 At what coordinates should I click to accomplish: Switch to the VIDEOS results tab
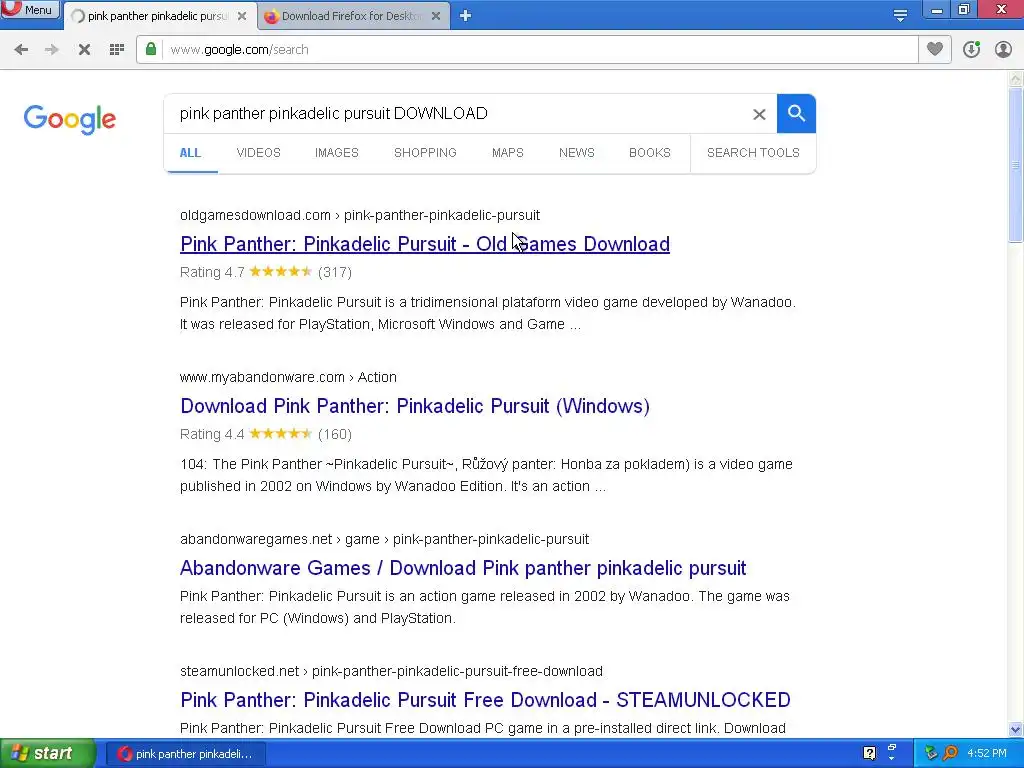click(x=259, y=153)
